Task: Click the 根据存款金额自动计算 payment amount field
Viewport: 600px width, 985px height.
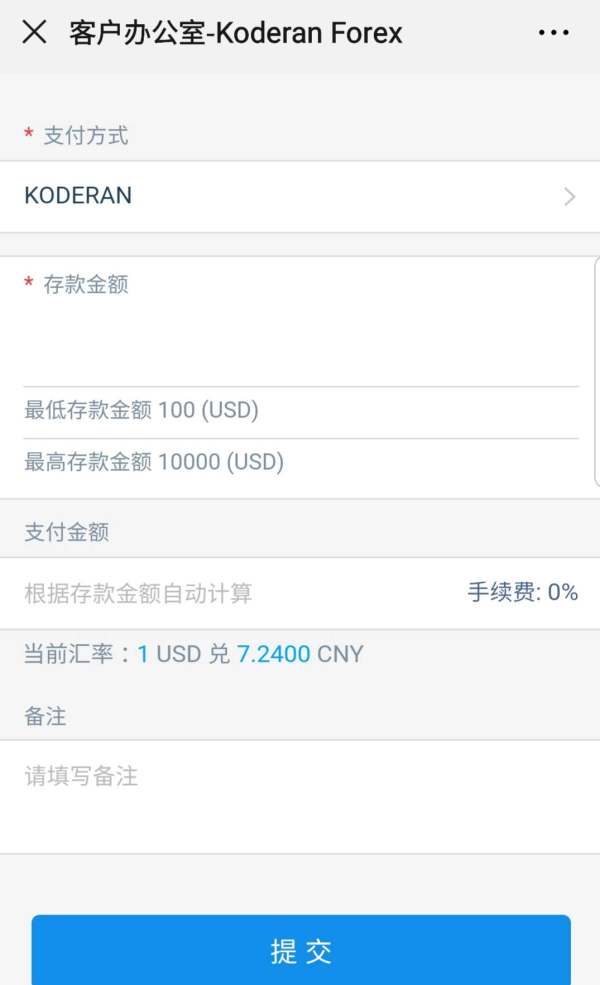Action: (138, 593)
